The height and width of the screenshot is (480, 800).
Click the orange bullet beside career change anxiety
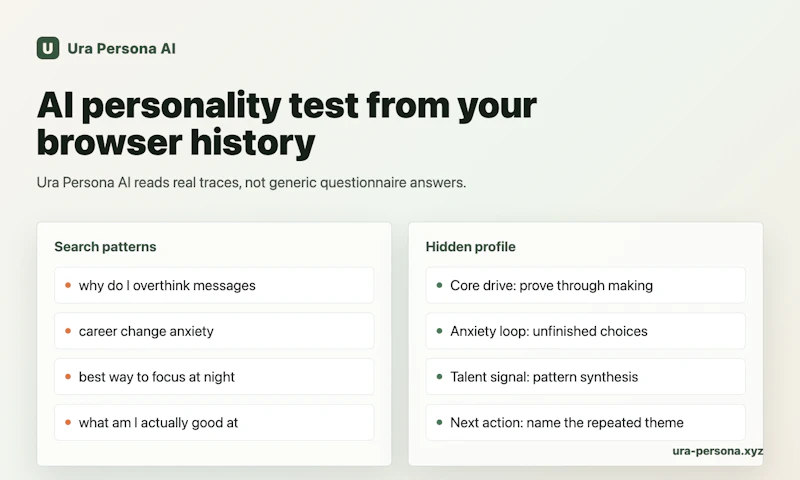coord(68,331)
